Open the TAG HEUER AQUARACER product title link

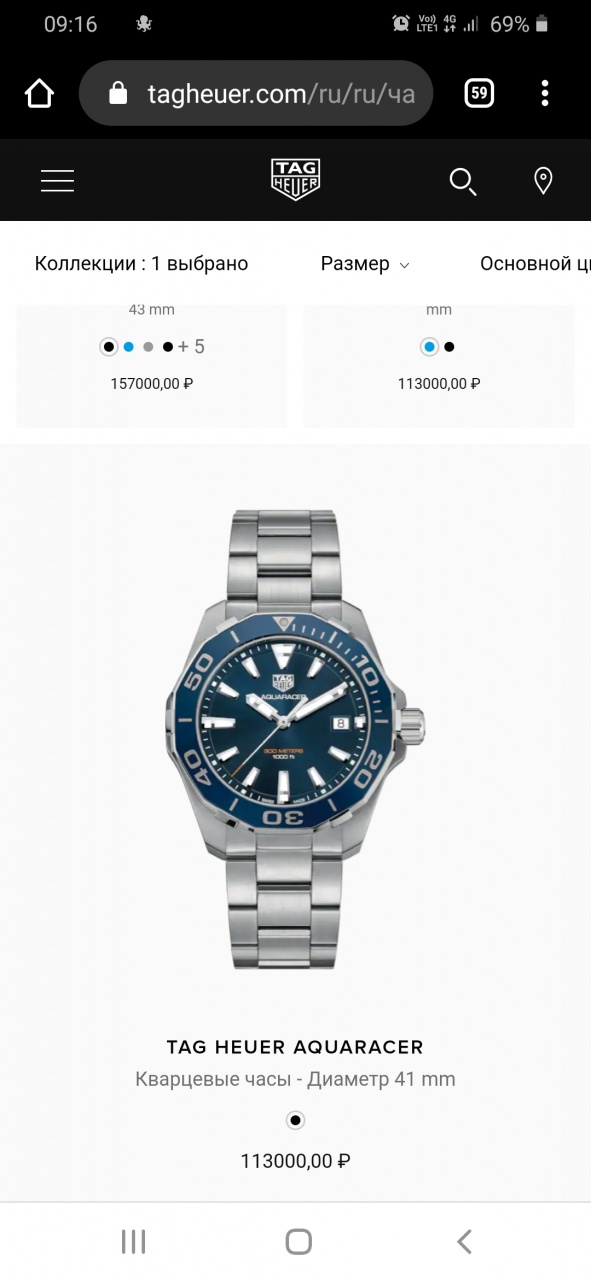coord(295,1047)
